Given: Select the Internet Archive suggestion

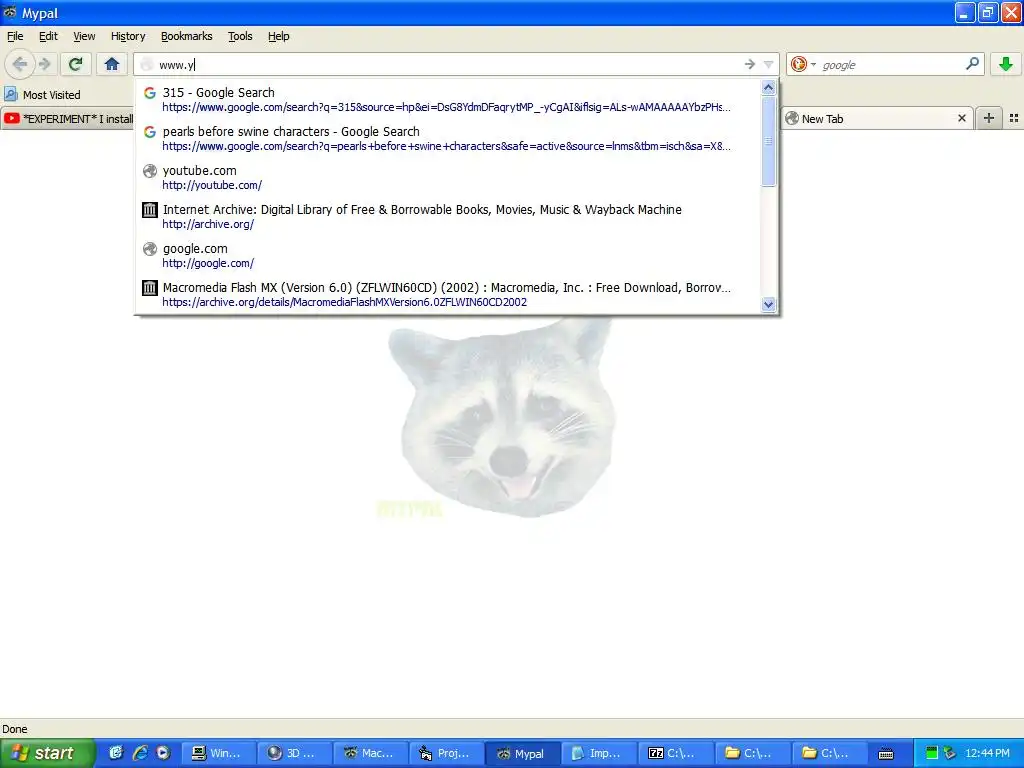Looking at the screenshot, I should 448,216.
